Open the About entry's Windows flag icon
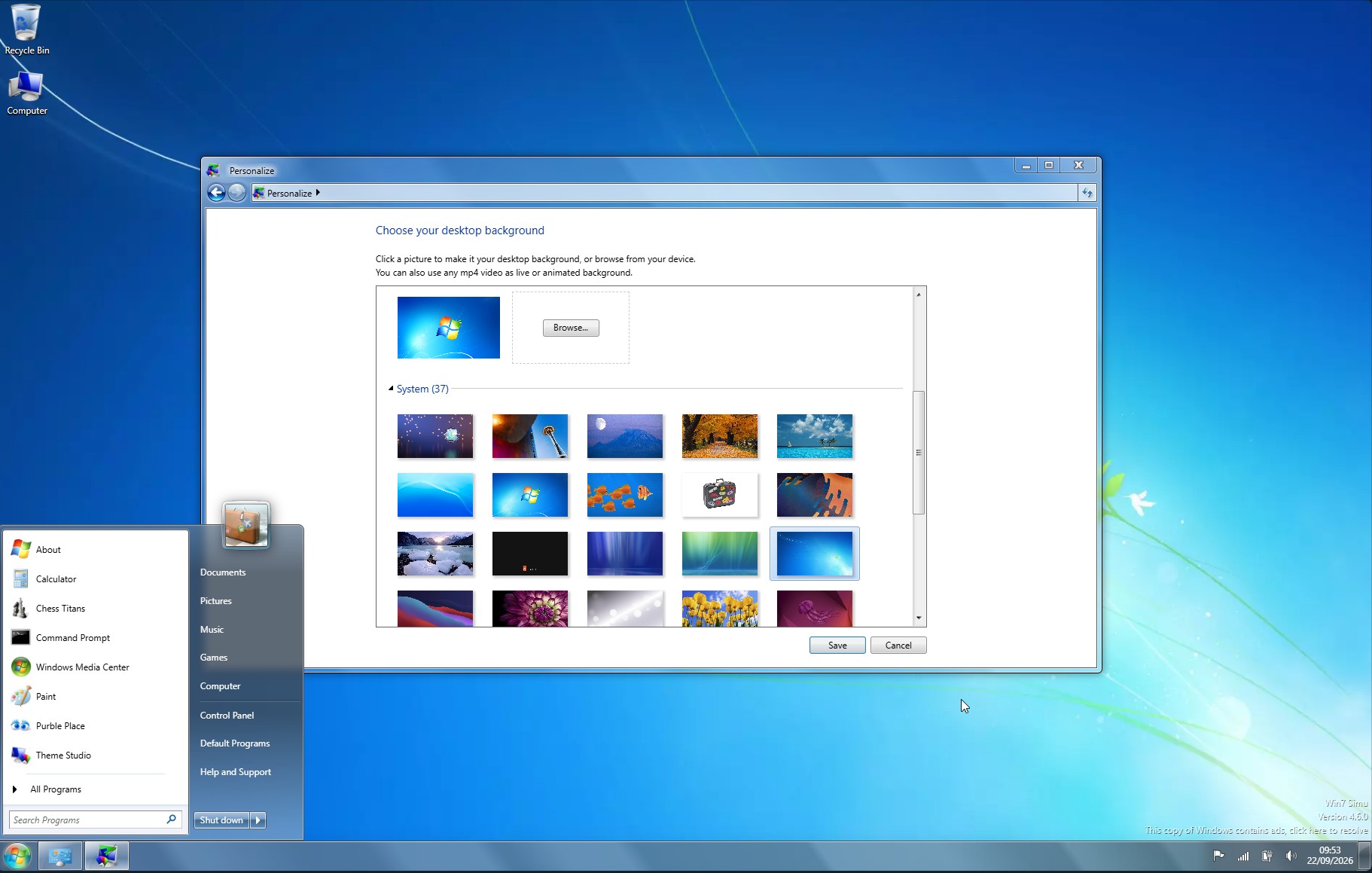The width and height of the screenshot is (1372, 873). tap(21, 549)
